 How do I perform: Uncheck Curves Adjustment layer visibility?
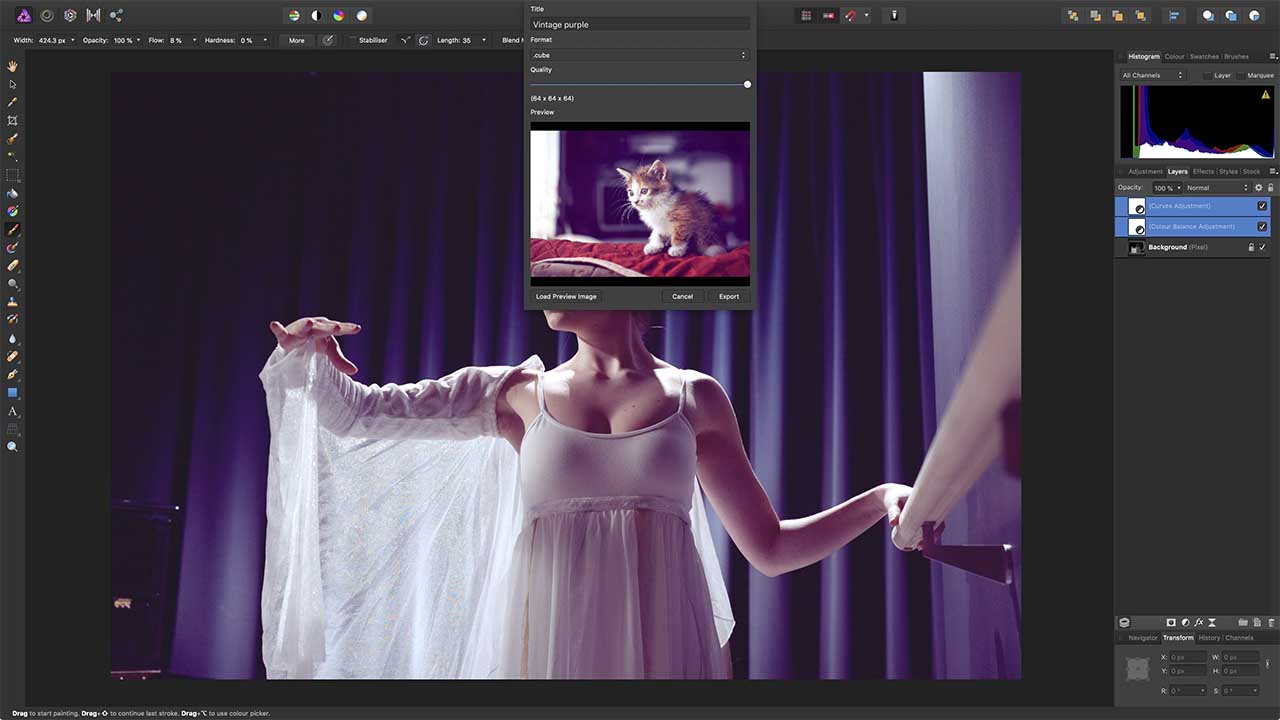1262,206
